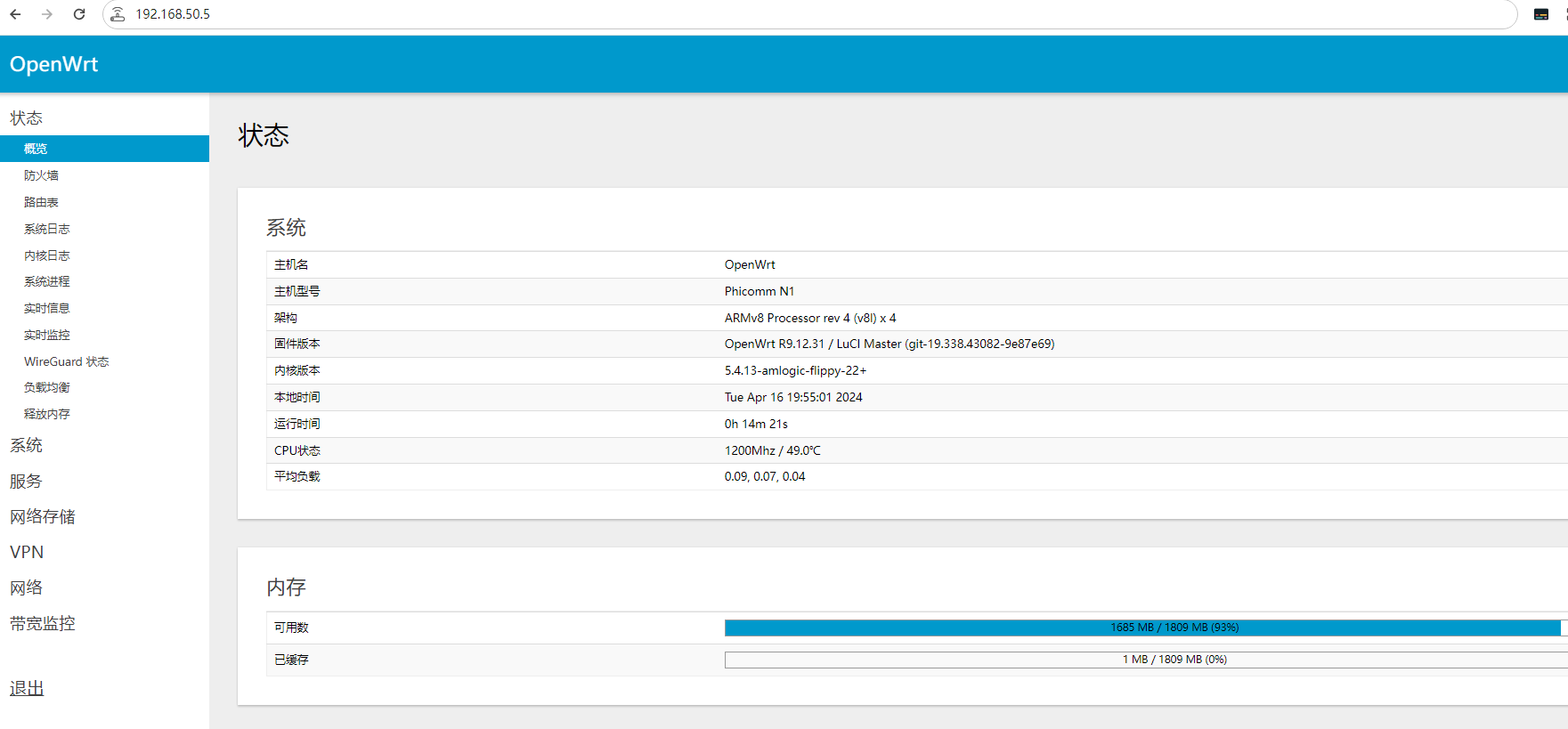Open 系统进程 in the sidebar
Image resolution: width=1568 pixels, height=729 pixels.
tap(46, 281)
